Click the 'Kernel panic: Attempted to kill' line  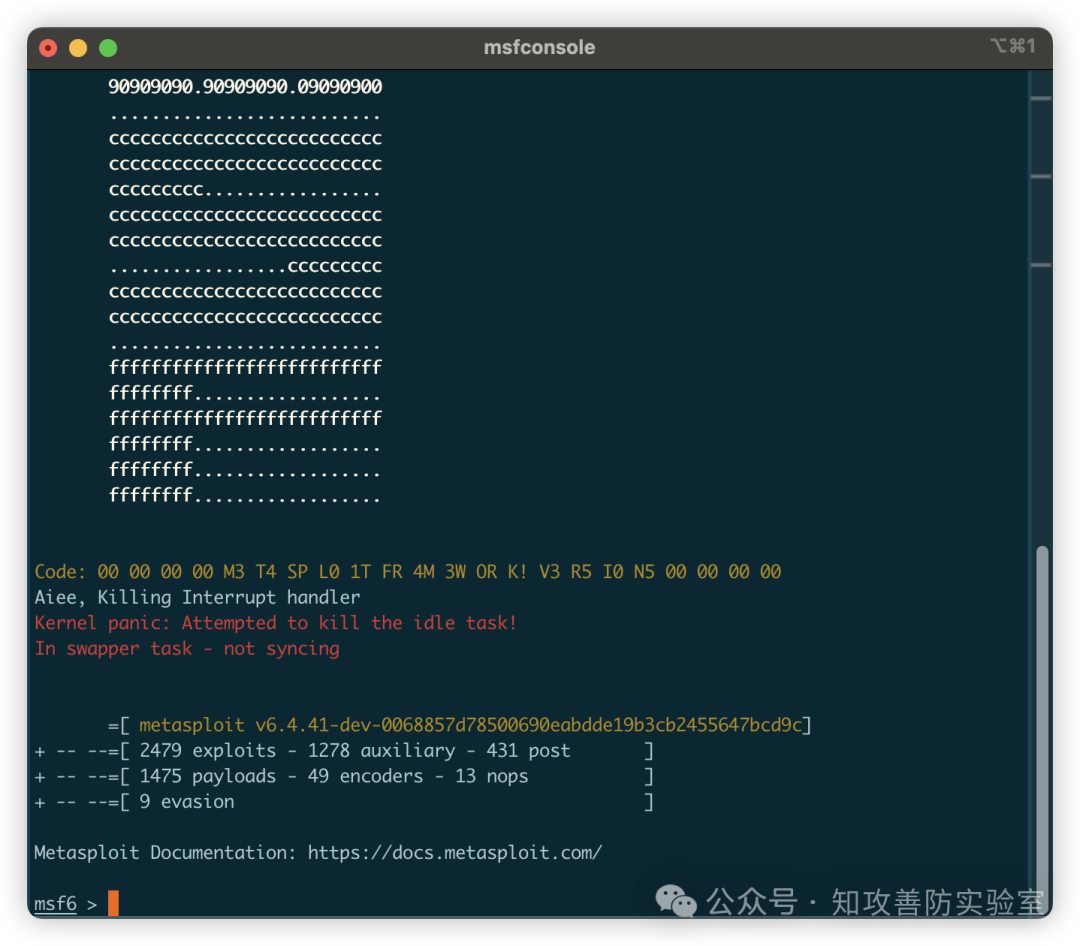(276, 624)
